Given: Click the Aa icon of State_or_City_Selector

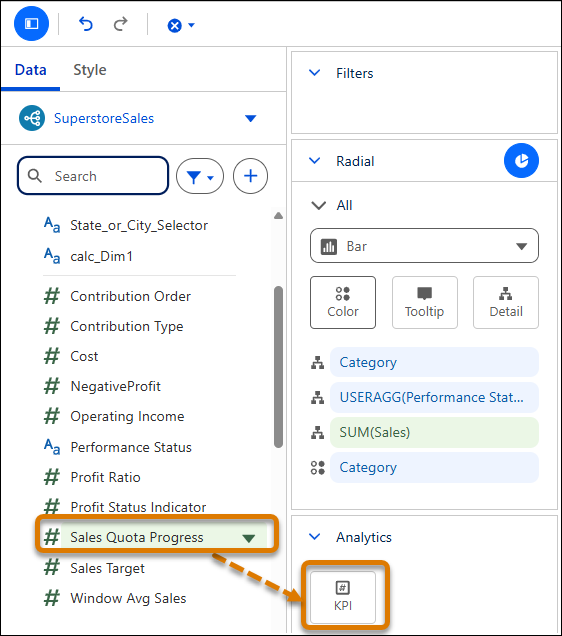Looking at the screenshot, I should [52, 225].
